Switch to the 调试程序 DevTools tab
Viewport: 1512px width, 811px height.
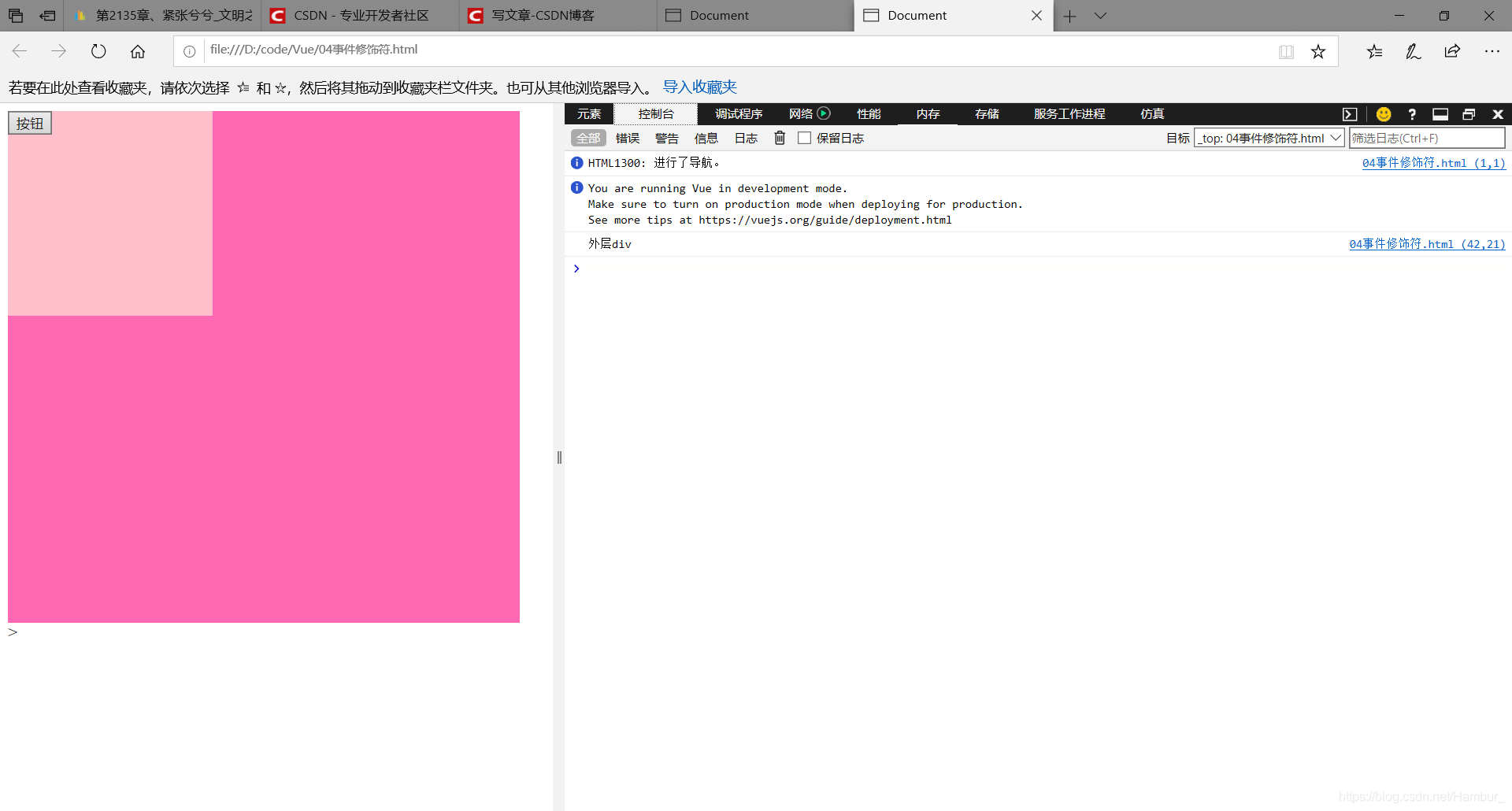tap(739, 114)
